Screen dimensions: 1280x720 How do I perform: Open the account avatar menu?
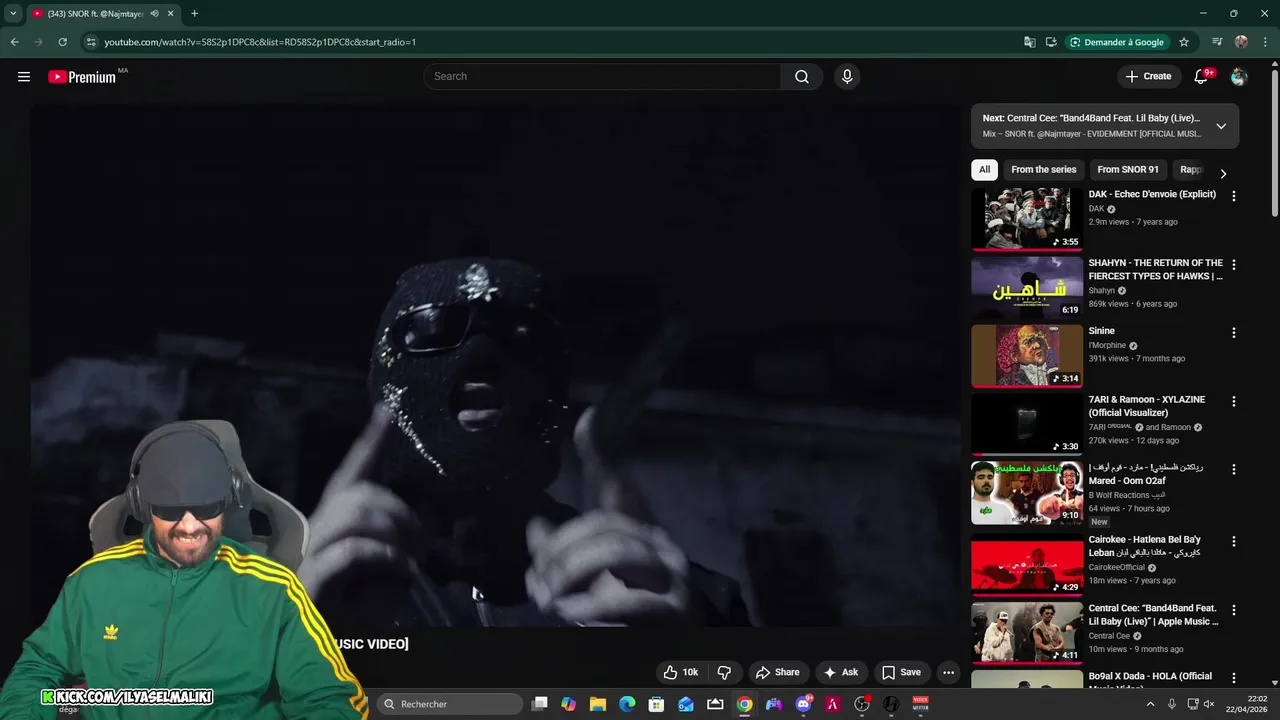(1239, 77)
